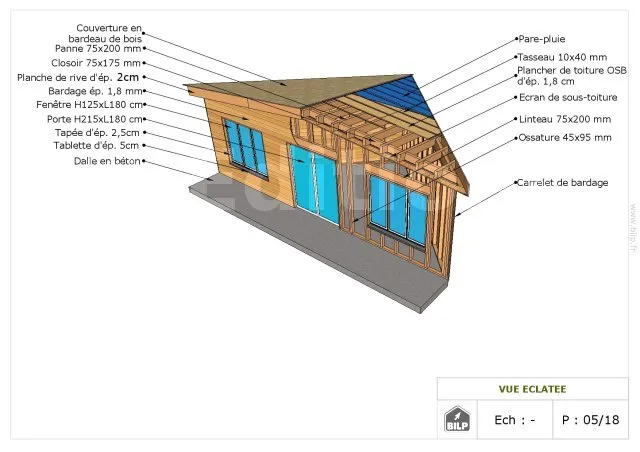Click the 'Carrelet de bardage' annotation
The image size is (640, 452).
coord(562,183)
